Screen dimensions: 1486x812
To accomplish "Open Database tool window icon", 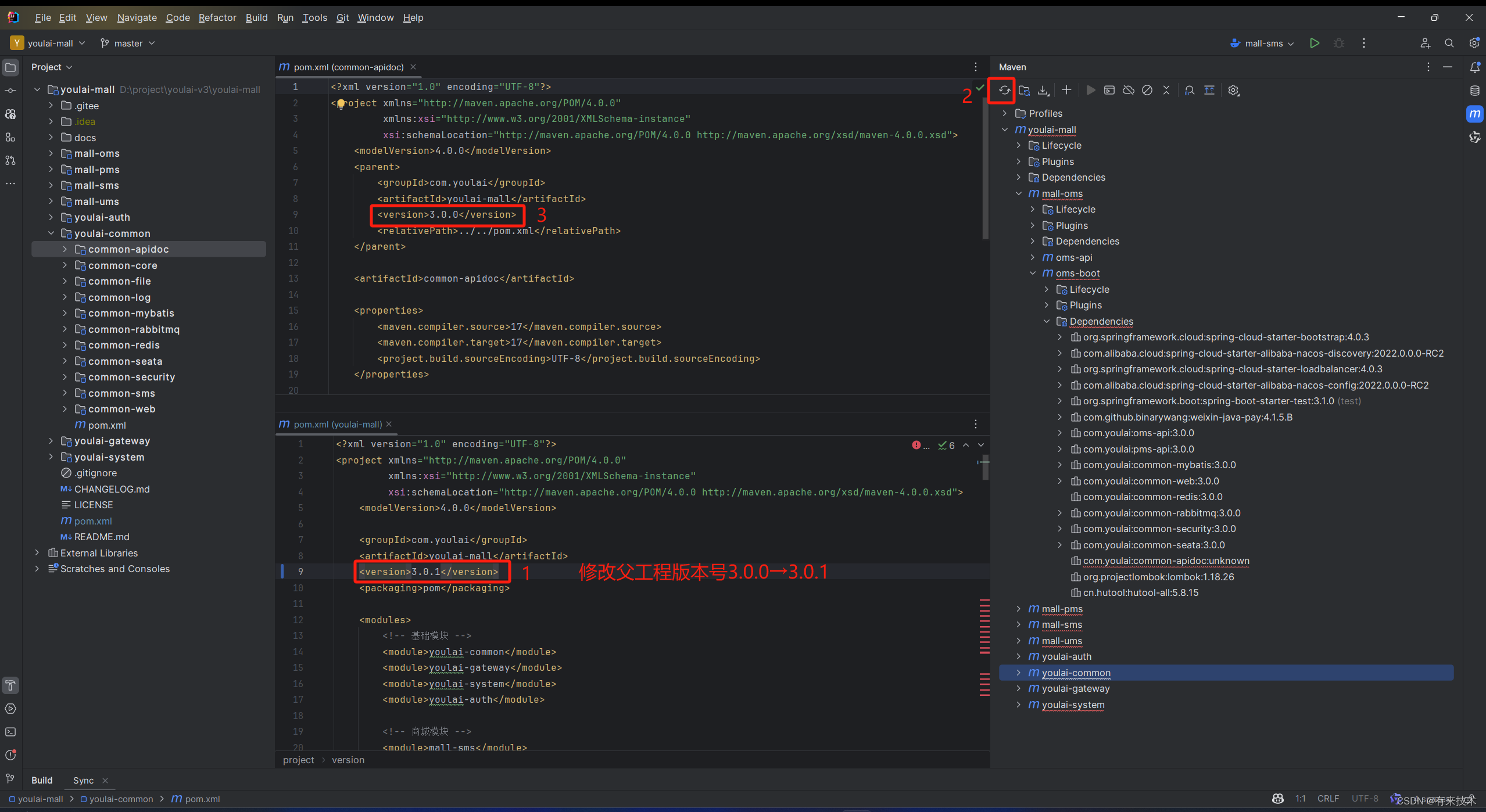I will click(x=1475, y=91).
